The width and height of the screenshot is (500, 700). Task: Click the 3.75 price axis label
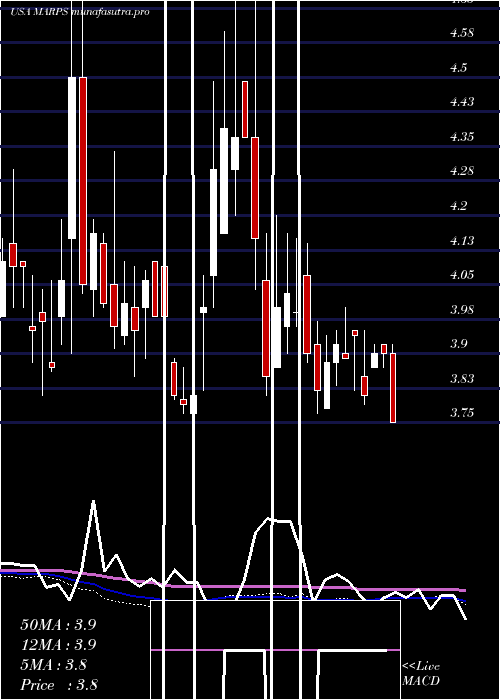(x=462, y=412)
